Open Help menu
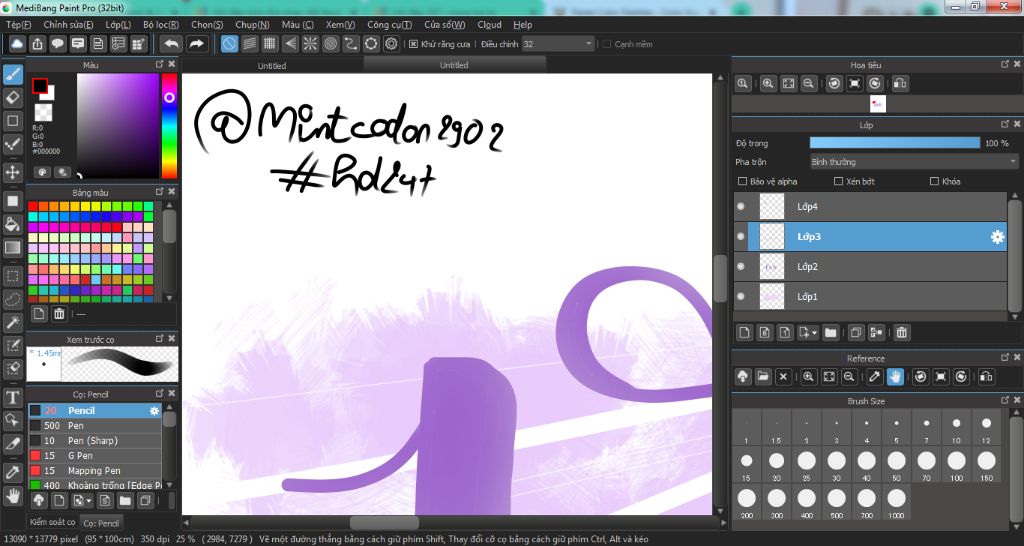The image size is (1024, 546). pyautogui.click(x=522, y=25)
